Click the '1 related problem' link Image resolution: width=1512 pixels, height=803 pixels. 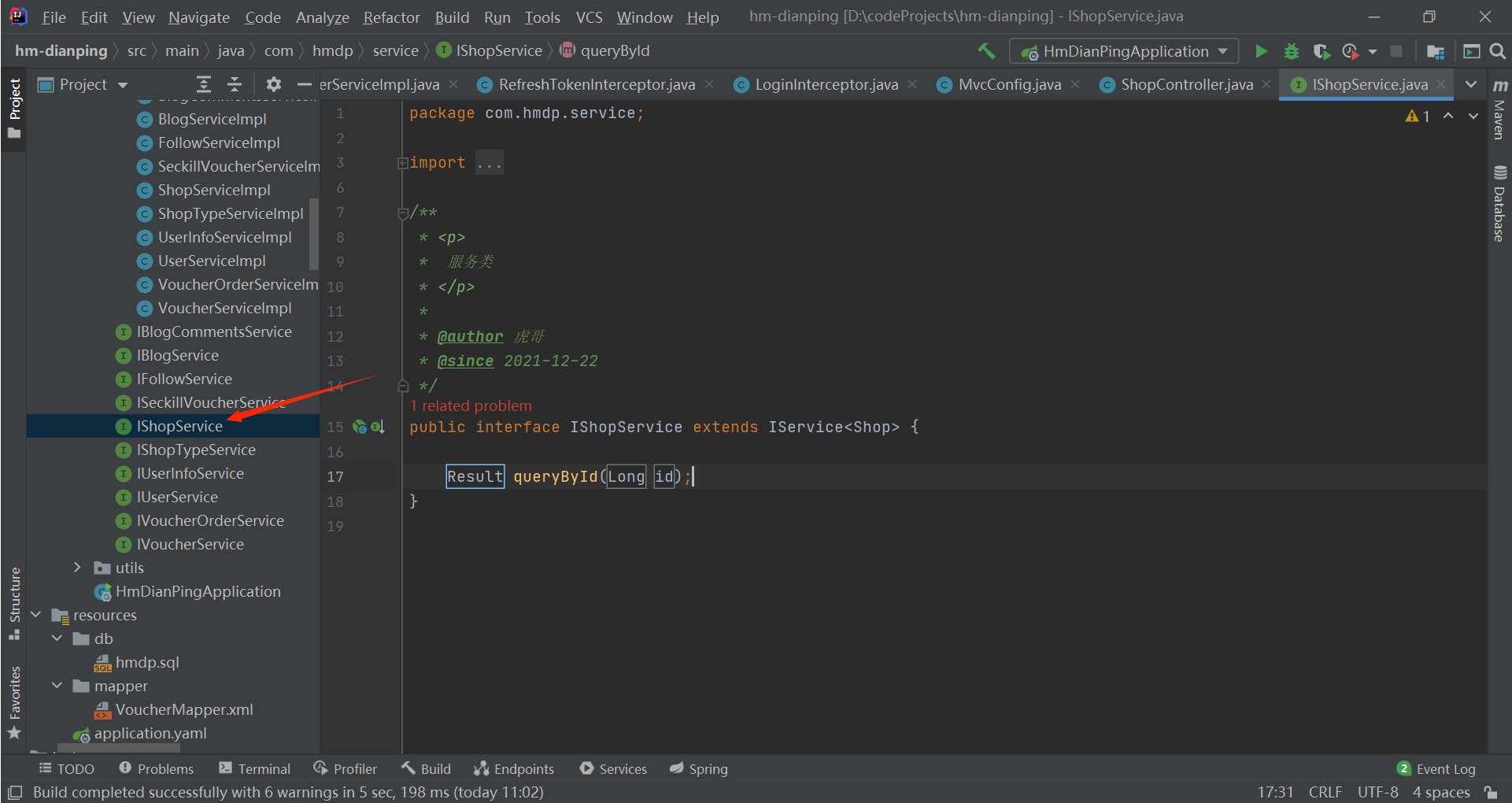[x=471, y=406]
